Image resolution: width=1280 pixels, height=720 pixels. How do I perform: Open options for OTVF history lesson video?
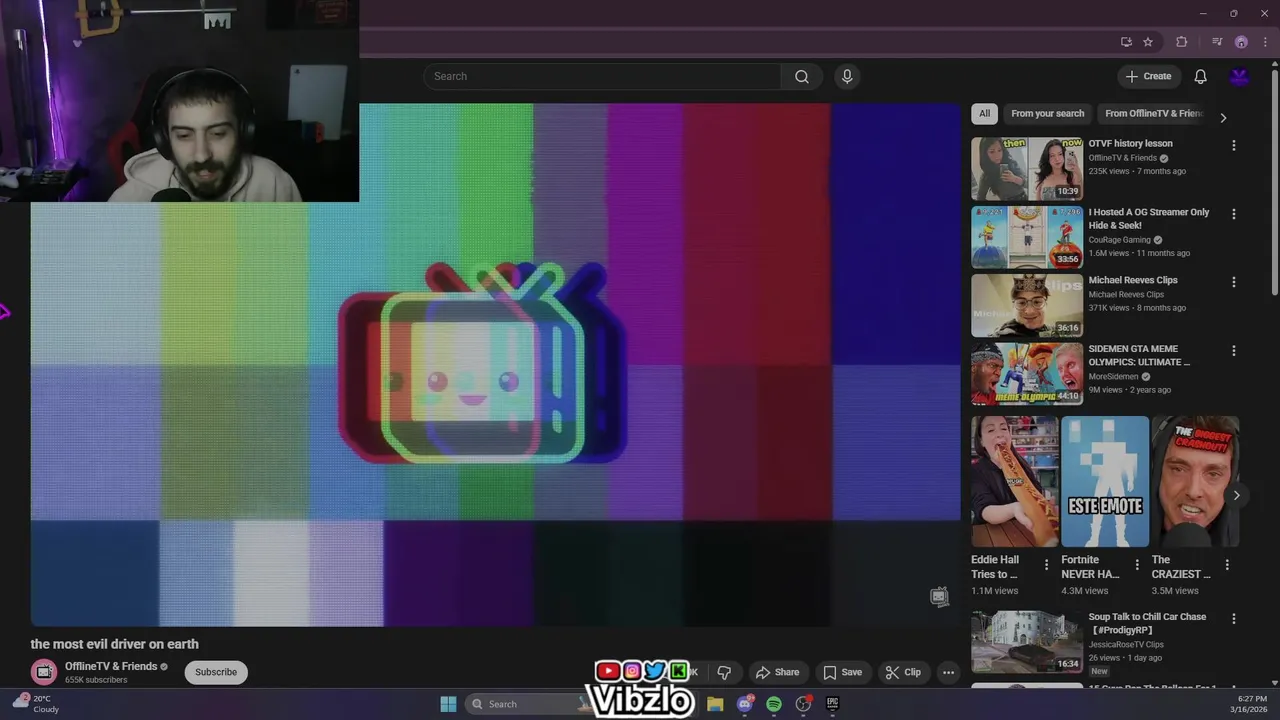[x=1233, y=146]
